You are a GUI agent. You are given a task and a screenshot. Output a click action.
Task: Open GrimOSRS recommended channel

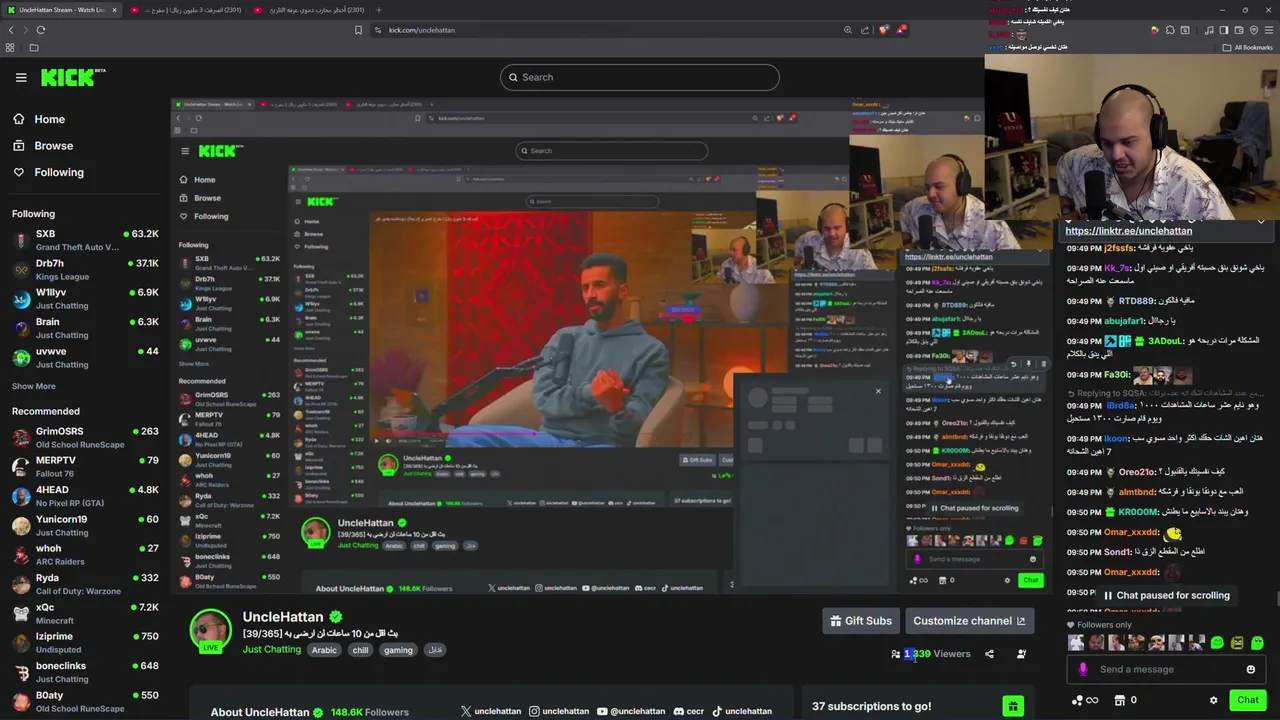click(x=85, y=438)
